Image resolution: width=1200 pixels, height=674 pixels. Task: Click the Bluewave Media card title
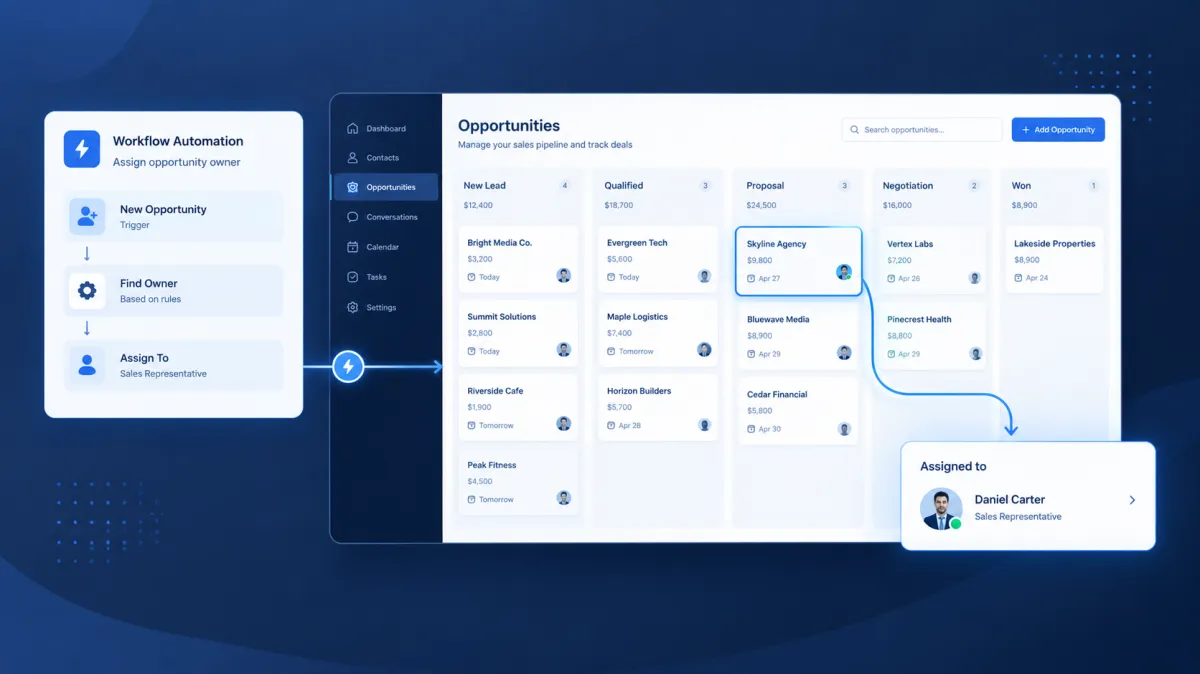778,320
